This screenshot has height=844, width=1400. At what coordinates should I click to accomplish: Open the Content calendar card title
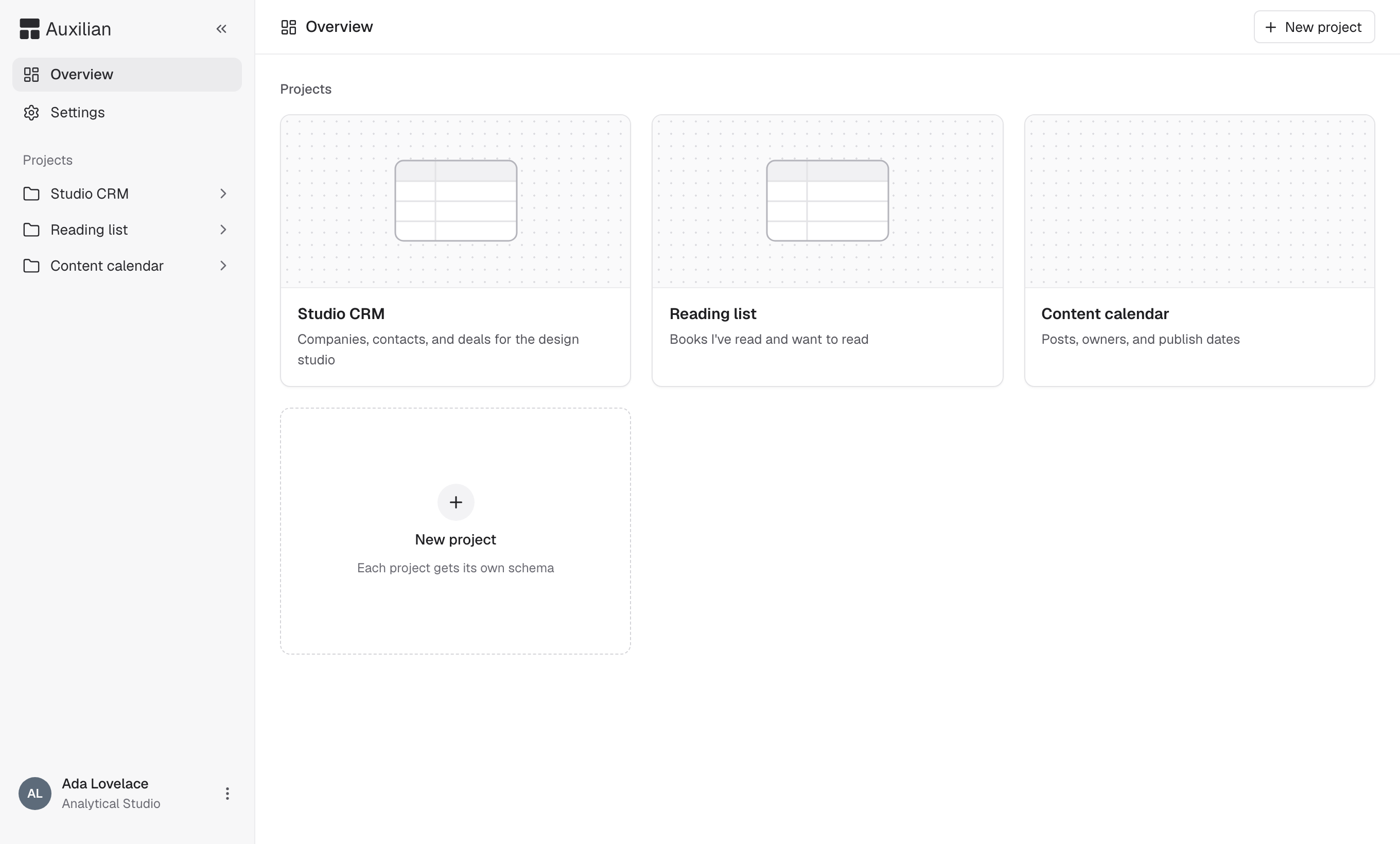[x=1105, y=313]
